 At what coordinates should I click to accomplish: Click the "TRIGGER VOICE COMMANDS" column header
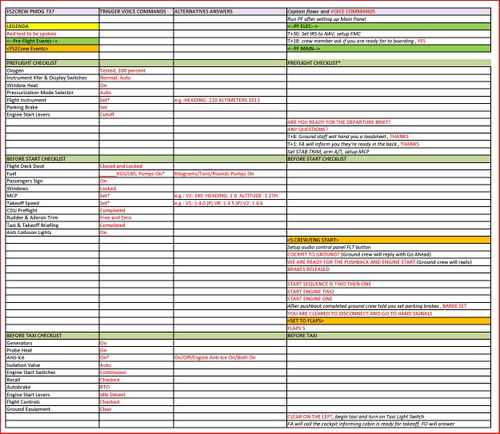pos(136,11)
